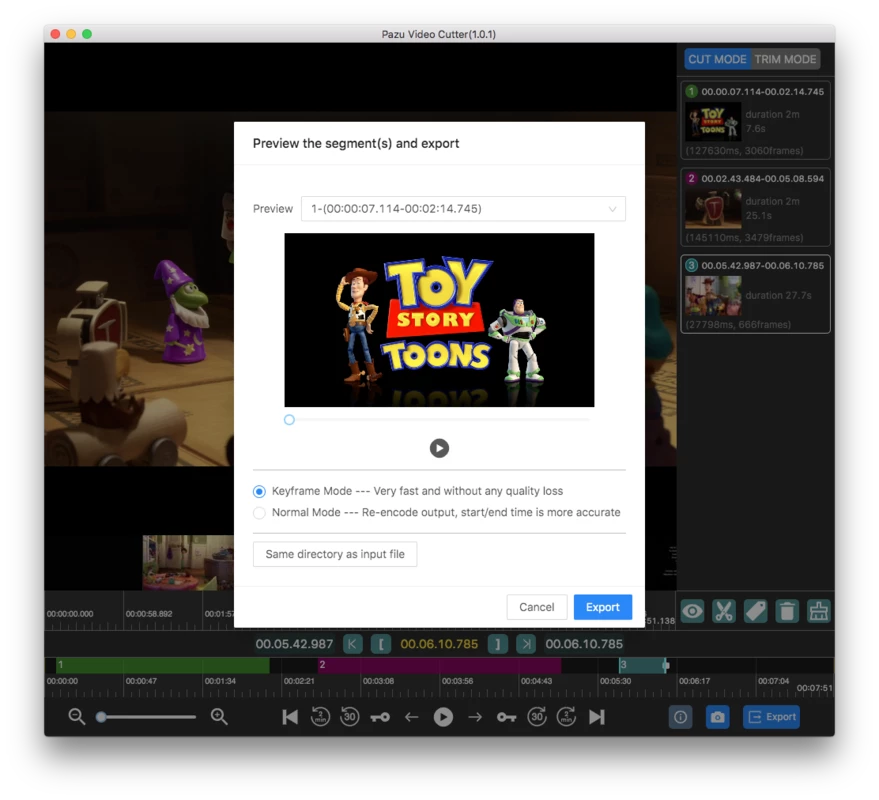The width and height of the screenshot is (879, 800).
Task: Tag the segment with the label icon
Action: 755,611
